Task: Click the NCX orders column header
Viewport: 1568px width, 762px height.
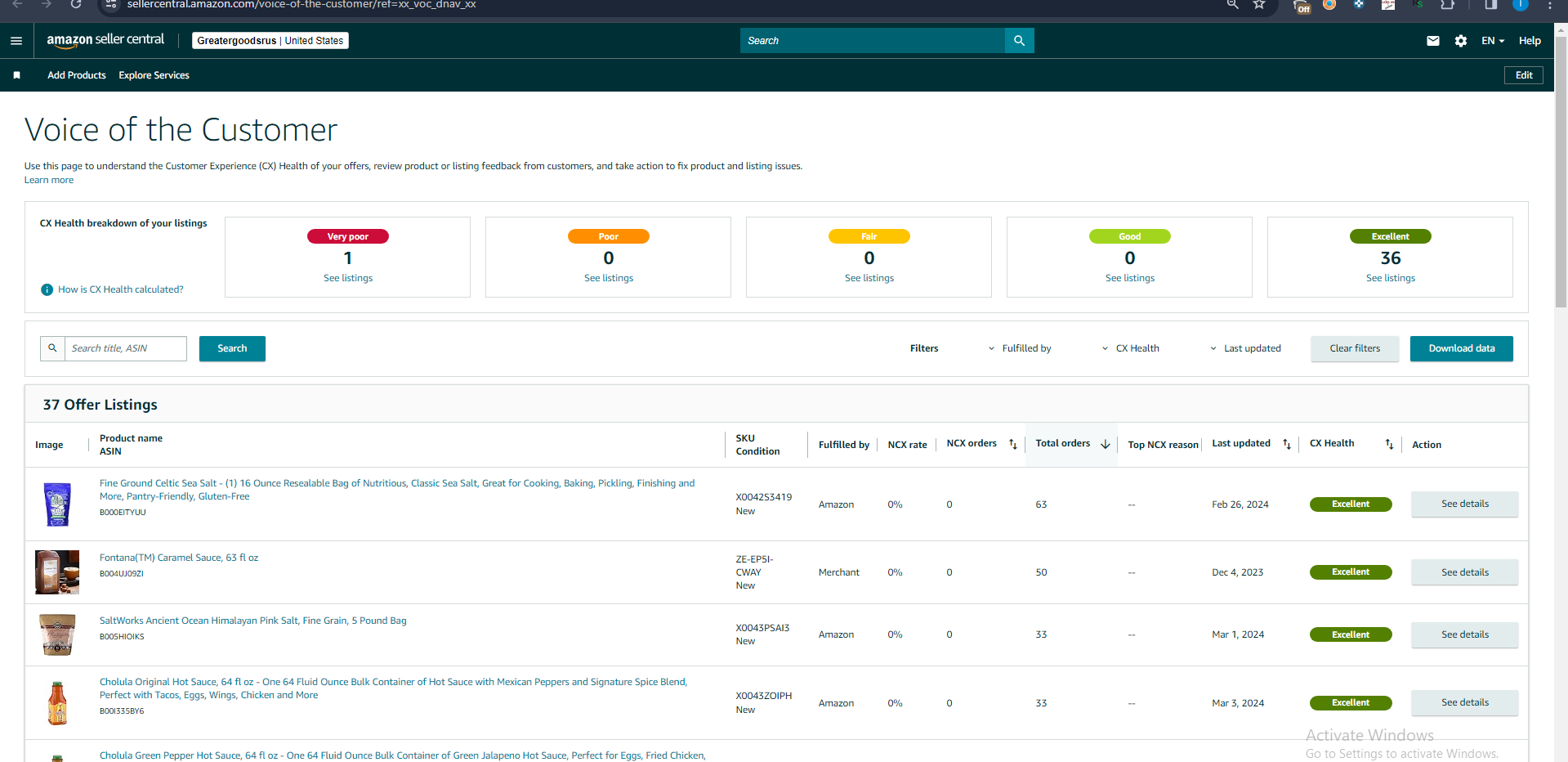Action: [972, 444]
